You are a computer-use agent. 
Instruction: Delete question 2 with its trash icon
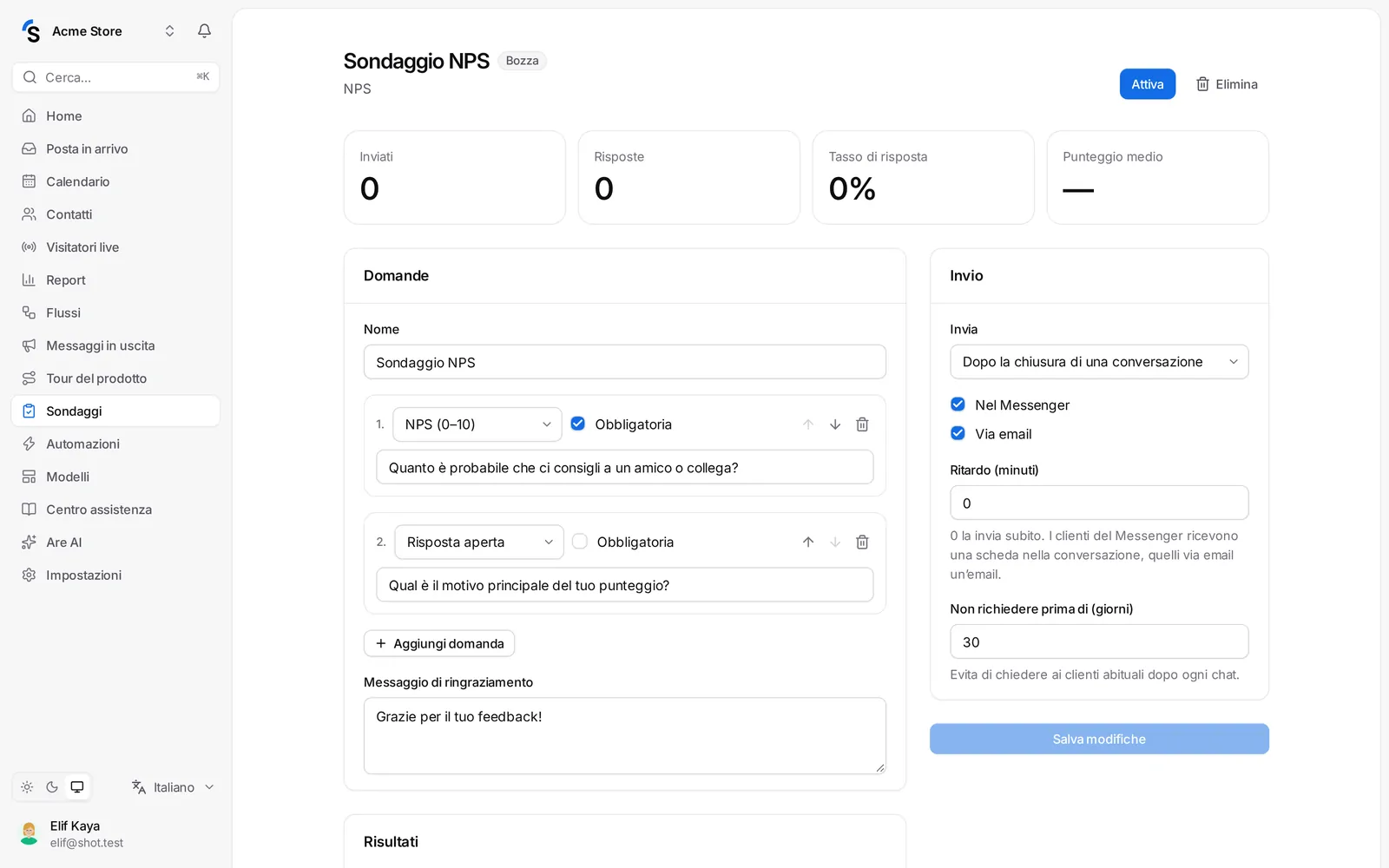click(x=862, y=542)
